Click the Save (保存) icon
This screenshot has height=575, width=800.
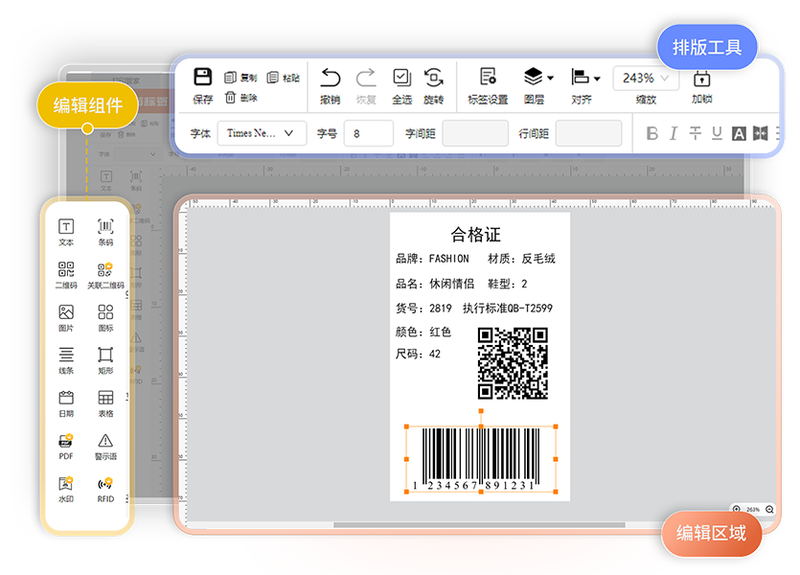(203, 77)
